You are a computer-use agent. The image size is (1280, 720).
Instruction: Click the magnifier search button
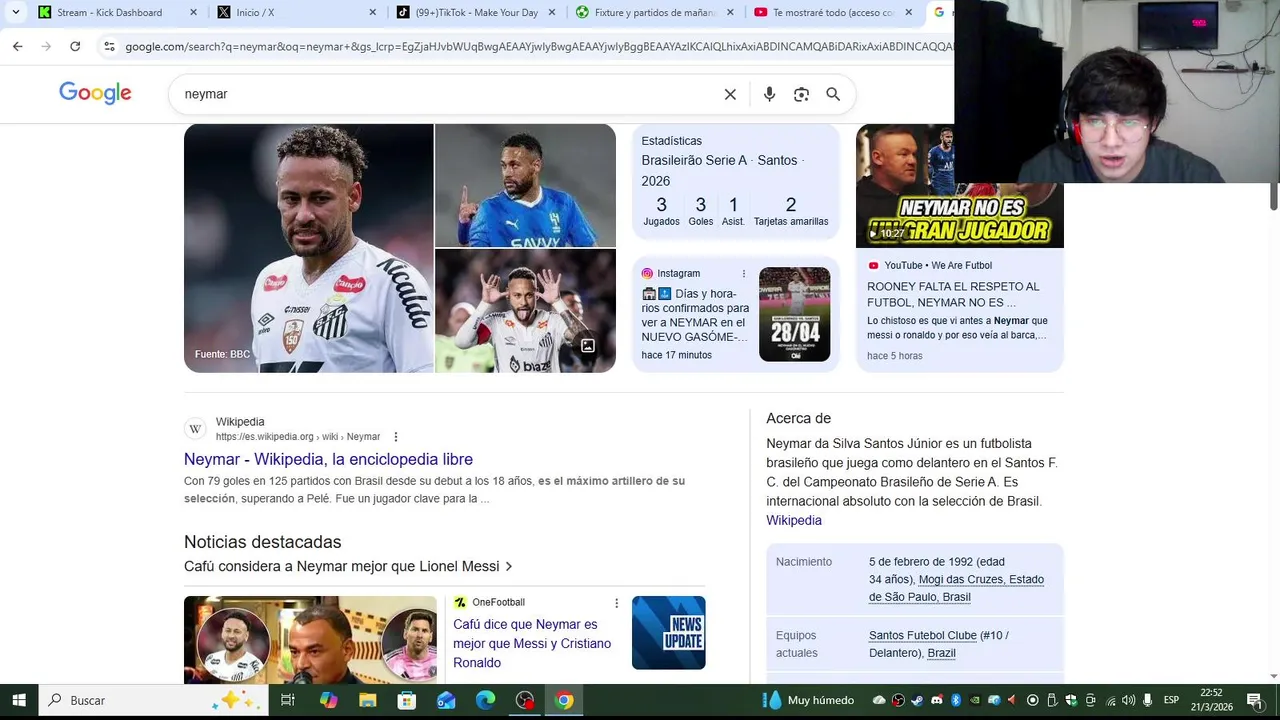point(833,94)
